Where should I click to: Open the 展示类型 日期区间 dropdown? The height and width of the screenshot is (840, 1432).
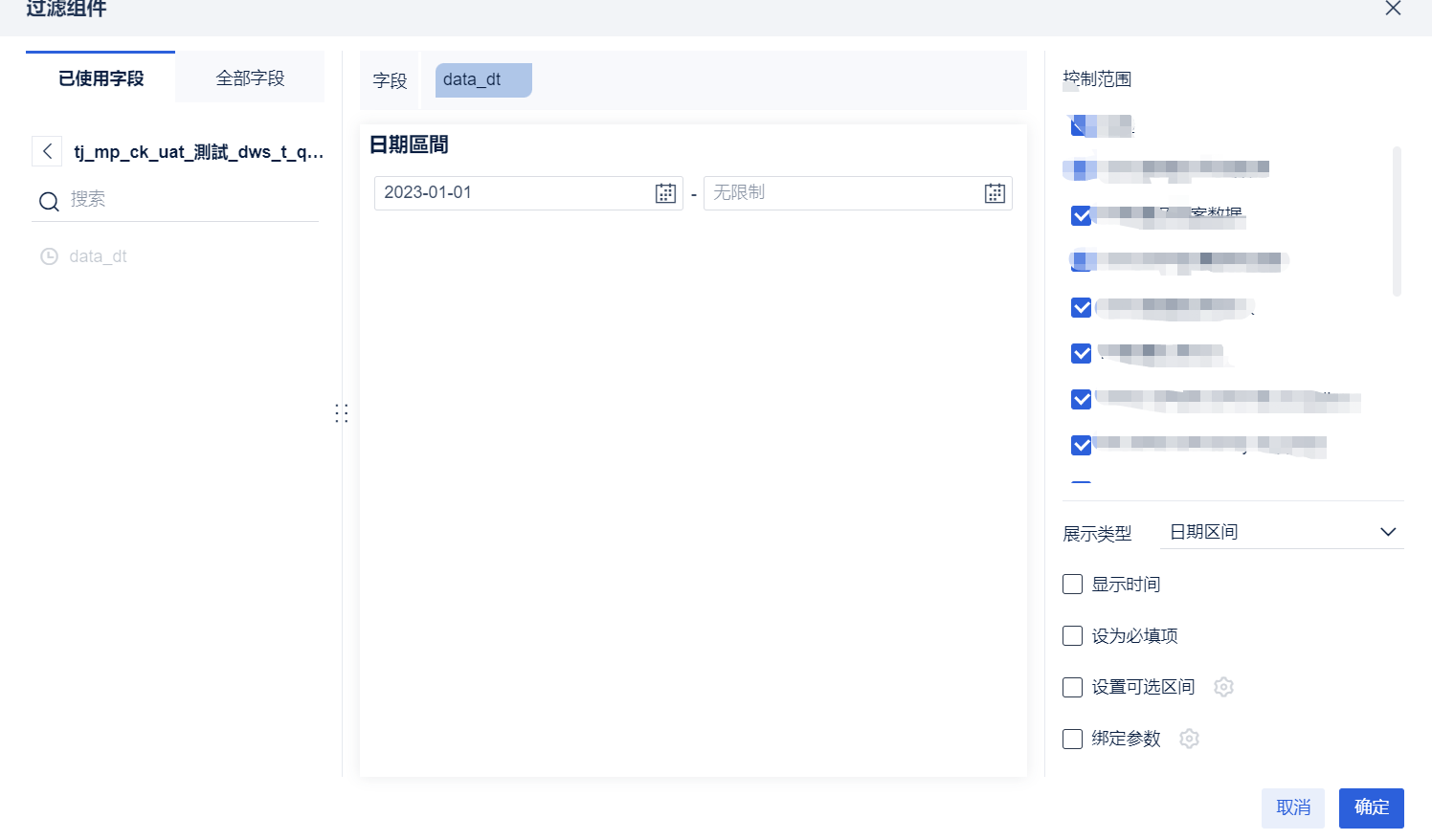(1282, 532)
